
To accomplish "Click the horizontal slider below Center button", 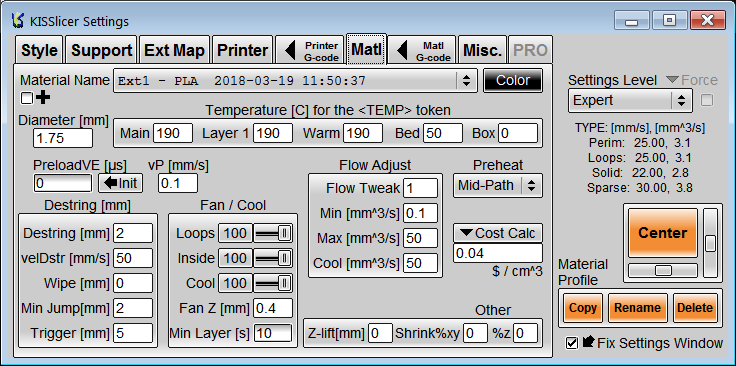I will pos(663,270).
